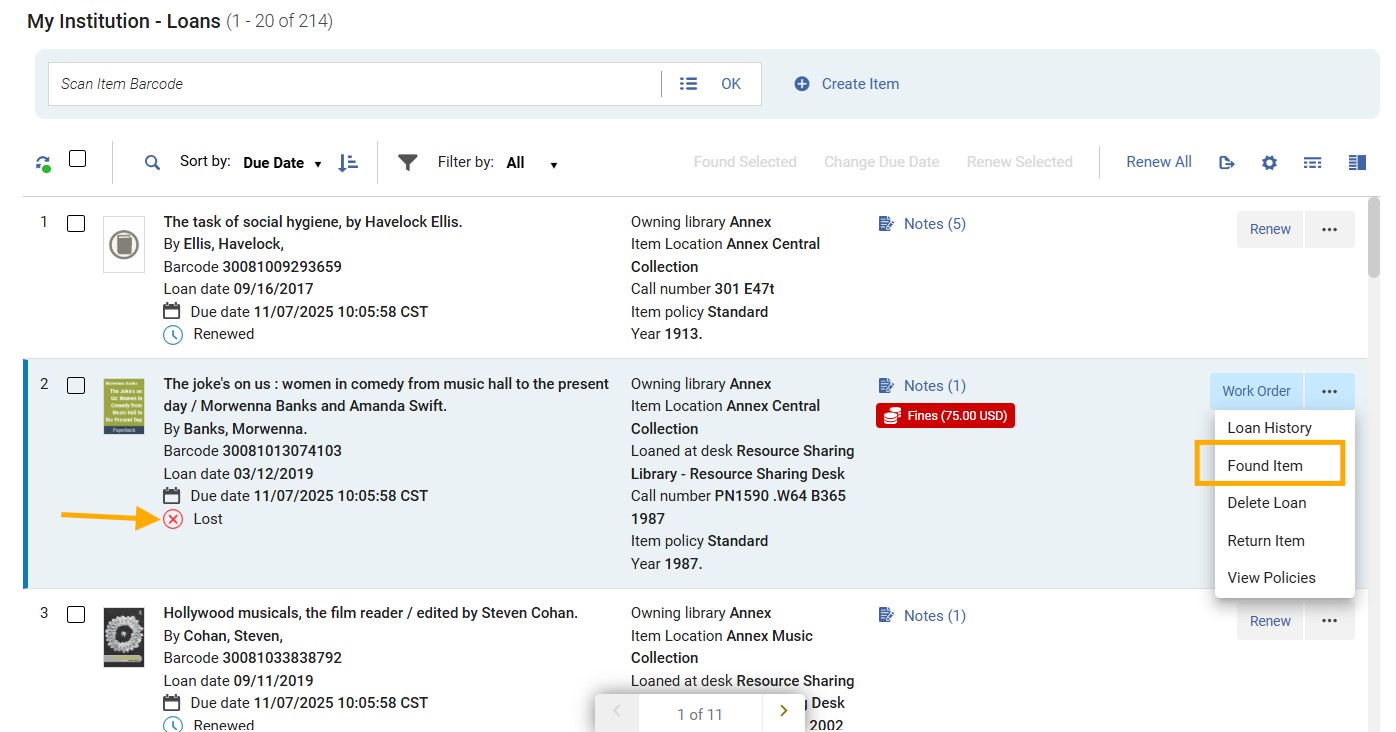Open the filter funnel icon

click(x=408, y=161)
